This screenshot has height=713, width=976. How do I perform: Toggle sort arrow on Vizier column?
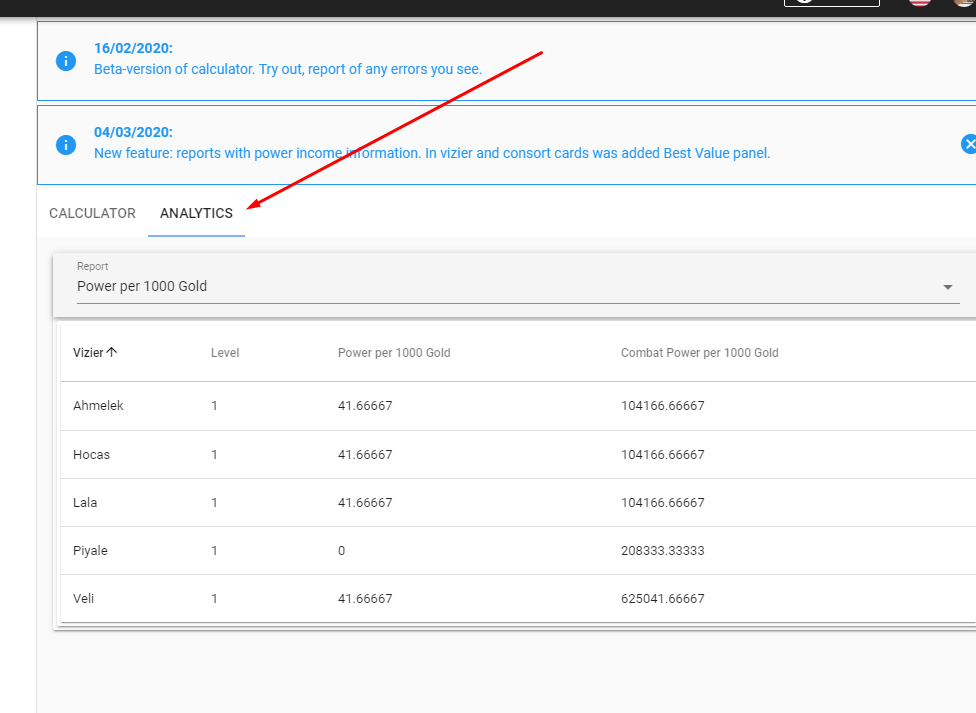click(x=112, y=352)
